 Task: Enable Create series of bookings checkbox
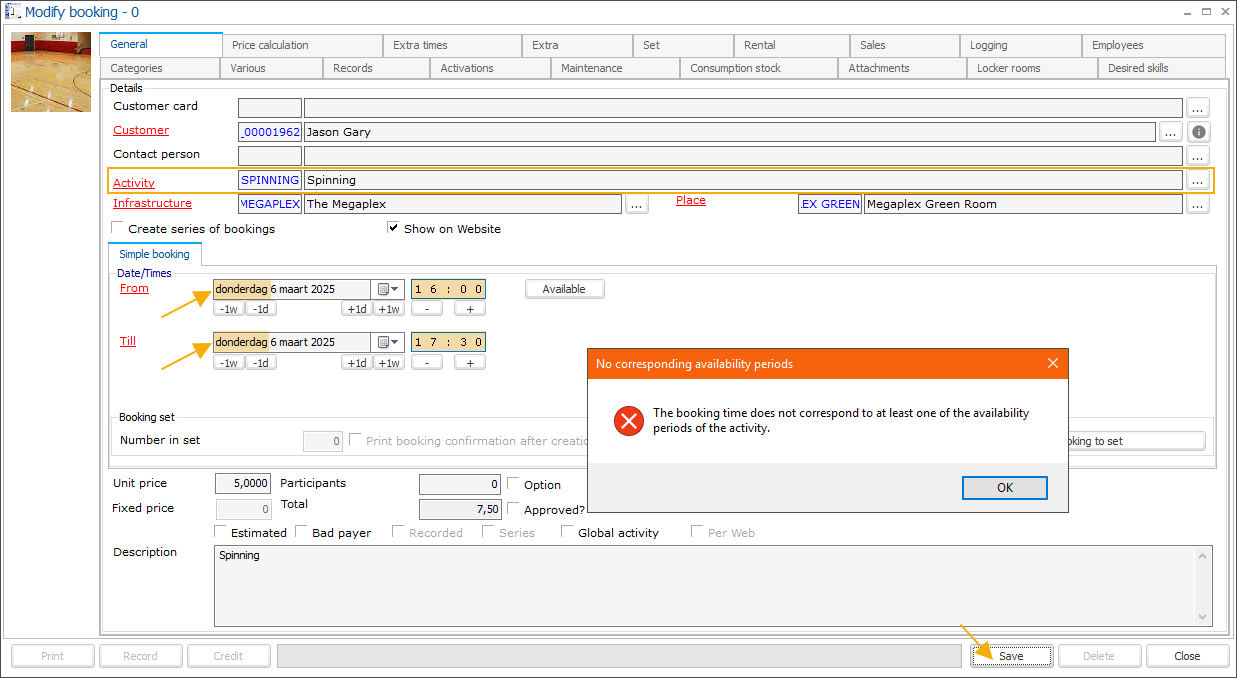click(119, 228)
